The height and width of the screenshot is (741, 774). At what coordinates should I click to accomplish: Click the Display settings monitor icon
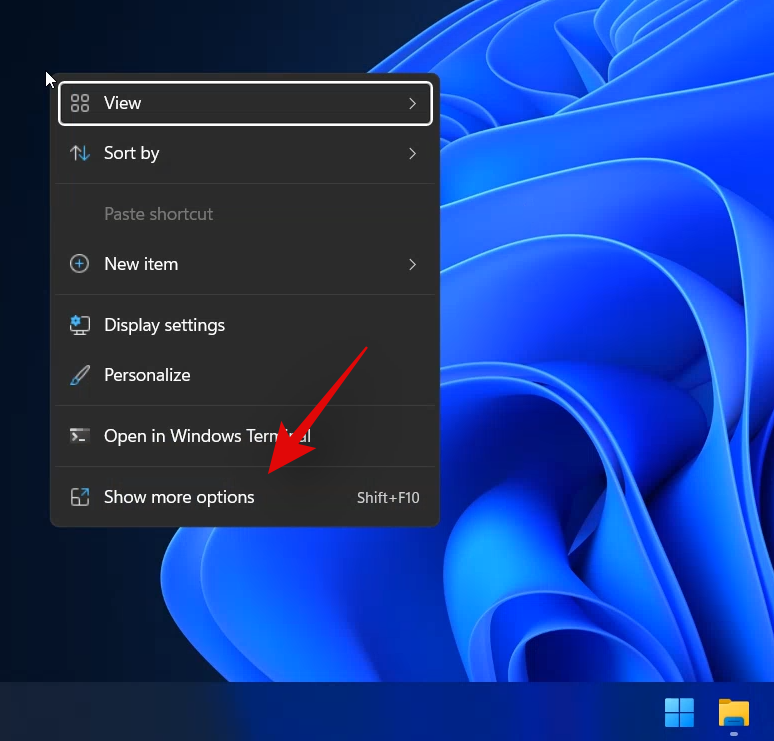[x=80, y=325]
